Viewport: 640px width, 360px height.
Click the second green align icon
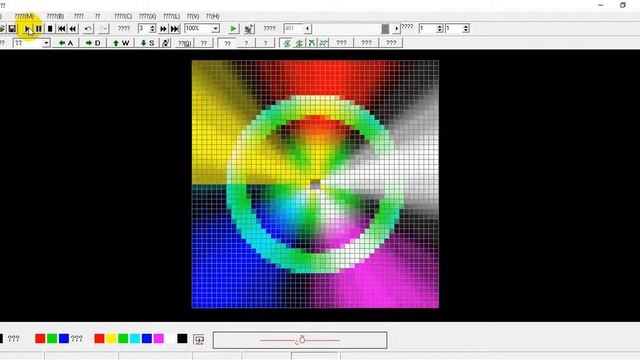pyautogui.click(x=299, y=43)
